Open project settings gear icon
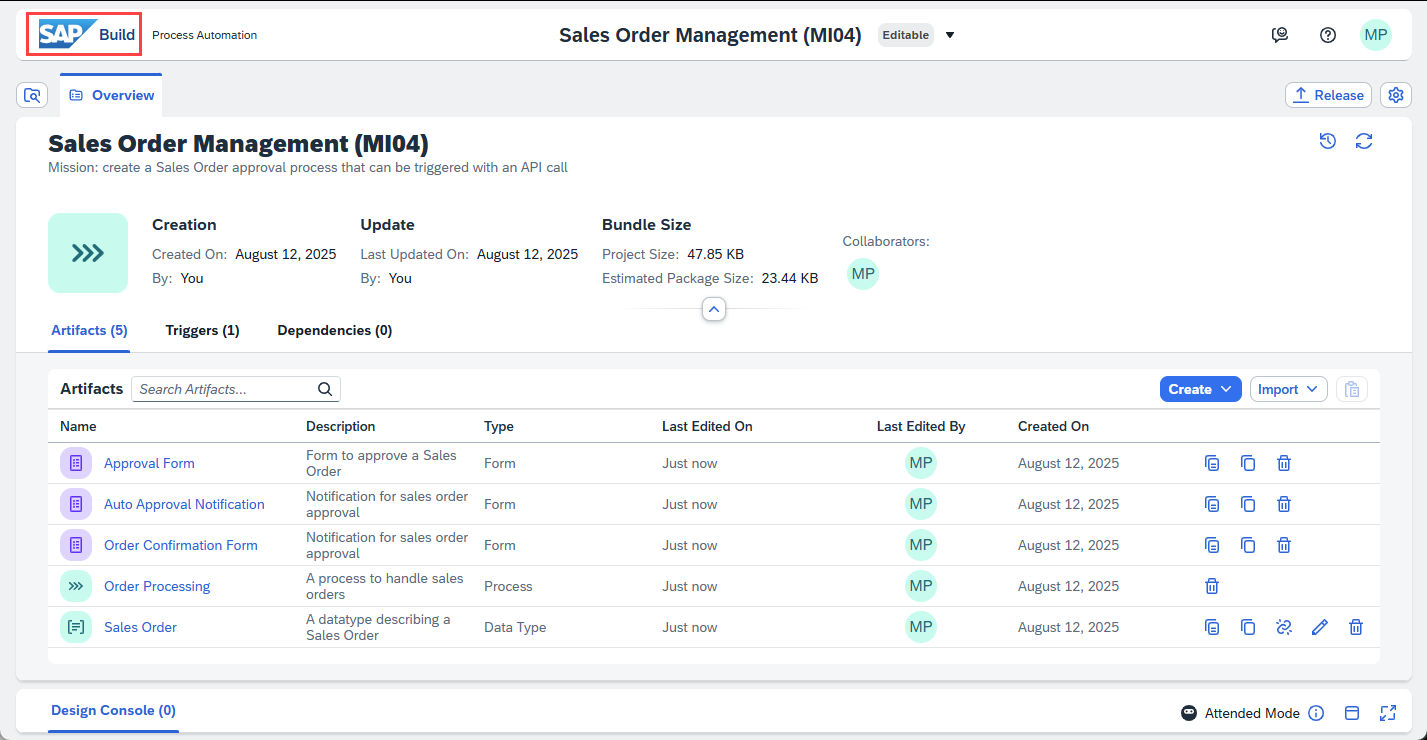 click(x=1396, y=95)
